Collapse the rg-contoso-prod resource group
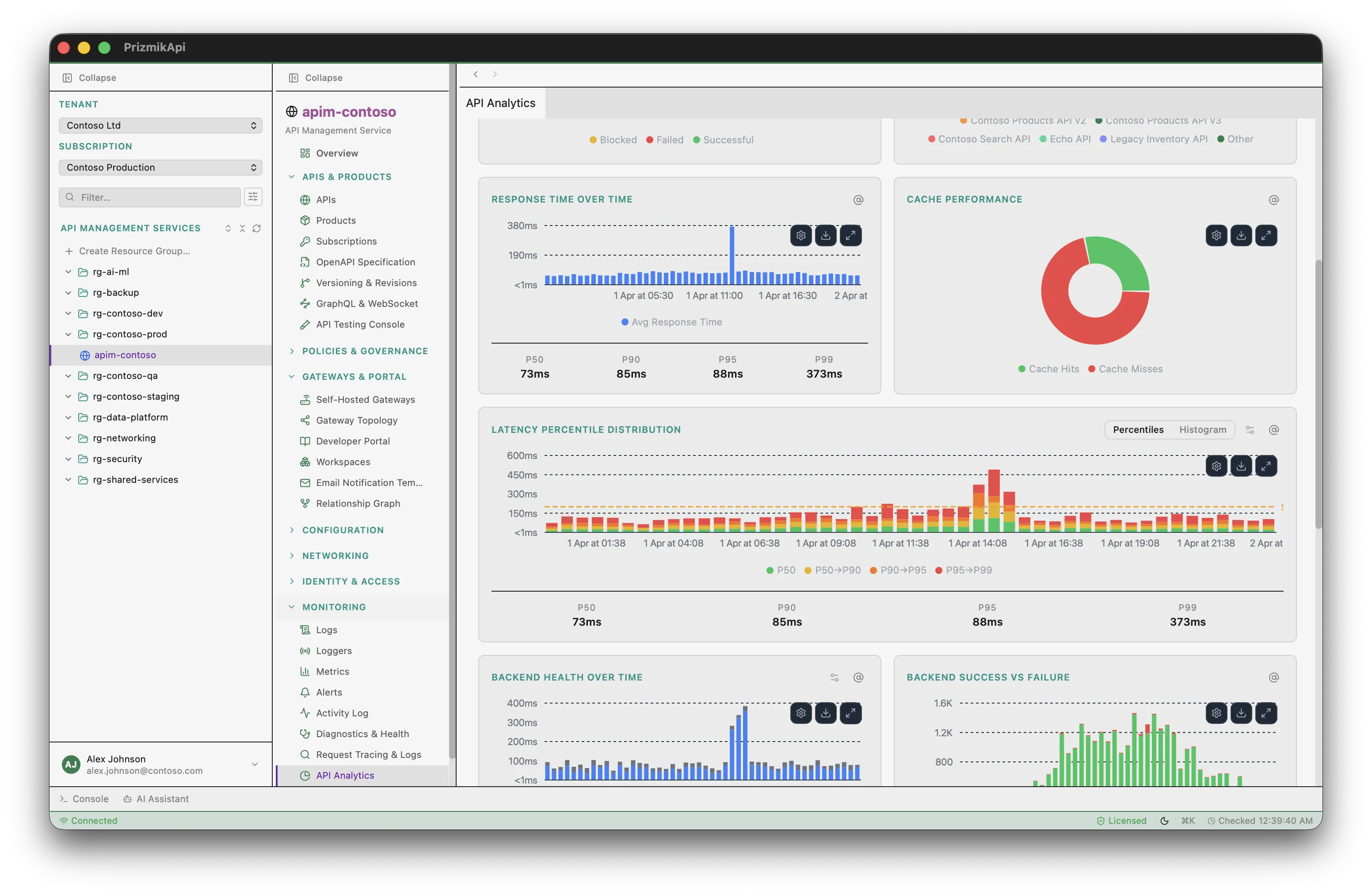This screenshot has height=895, width=1372. [68, 334]
